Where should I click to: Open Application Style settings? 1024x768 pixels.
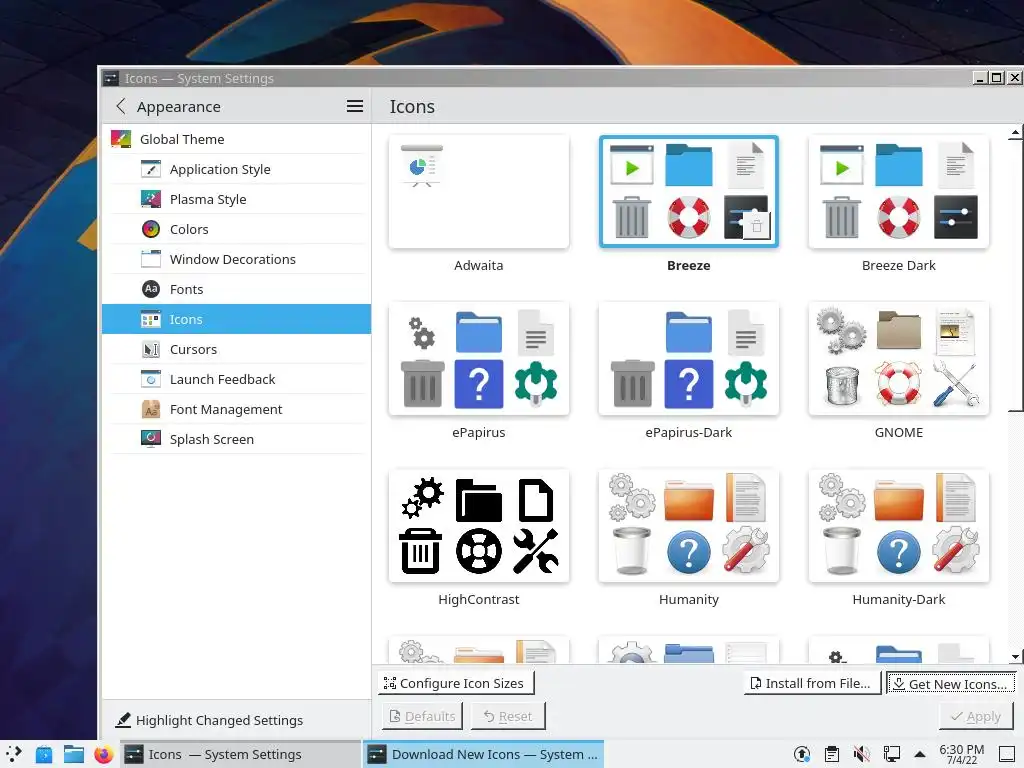[236, 169]
